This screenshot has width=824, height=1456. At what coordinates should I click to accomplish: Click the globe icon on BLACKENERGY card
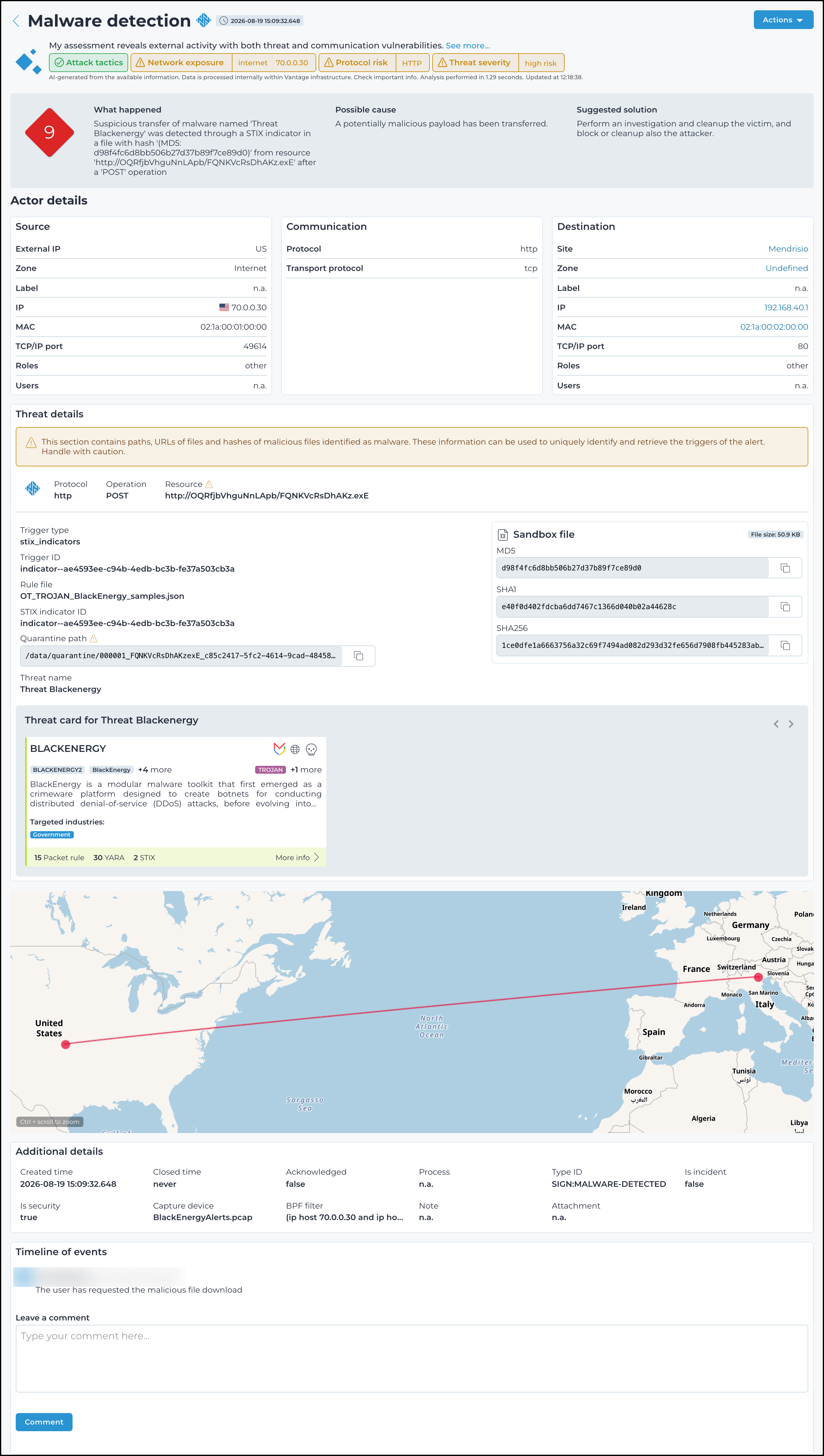click(x=295, y=749)
